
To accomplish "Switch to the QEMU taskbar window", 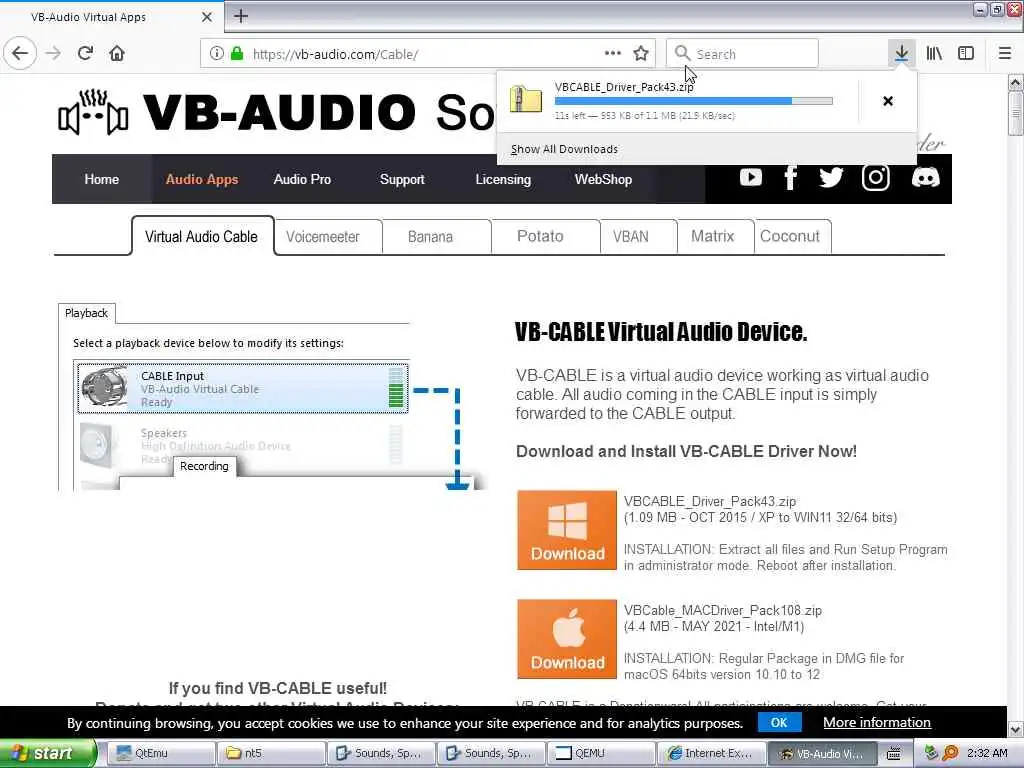I will (x=601, y=753).
